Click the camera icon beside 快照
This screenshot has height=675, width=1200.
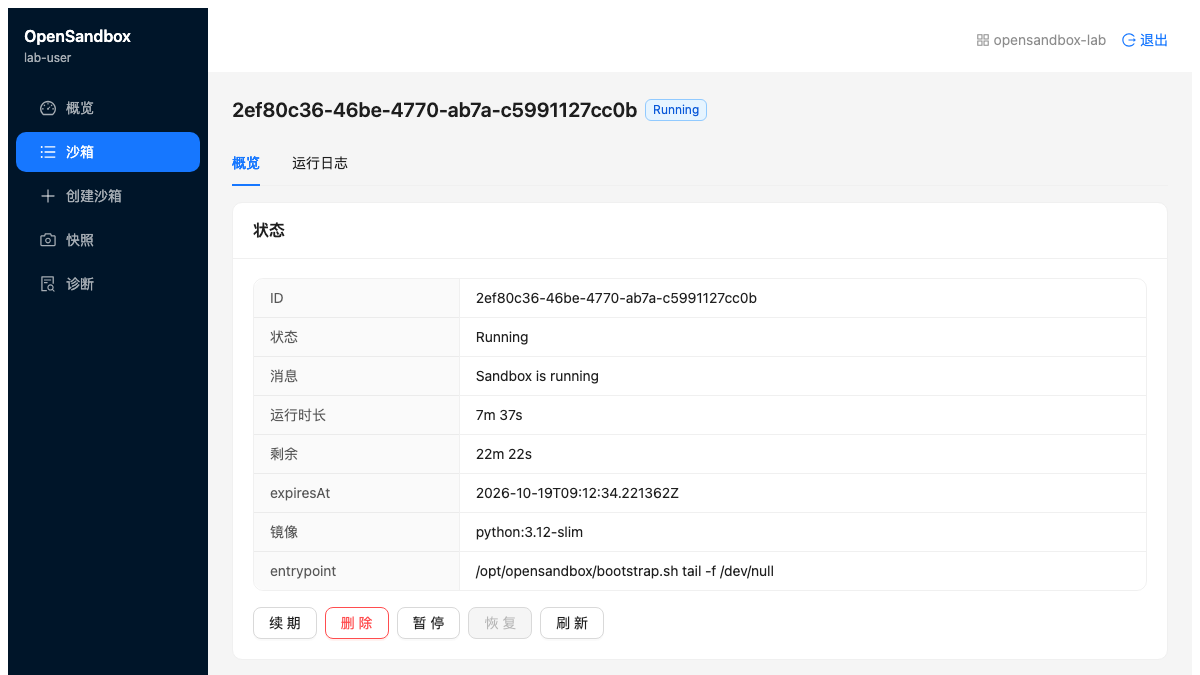click(48, 240)
